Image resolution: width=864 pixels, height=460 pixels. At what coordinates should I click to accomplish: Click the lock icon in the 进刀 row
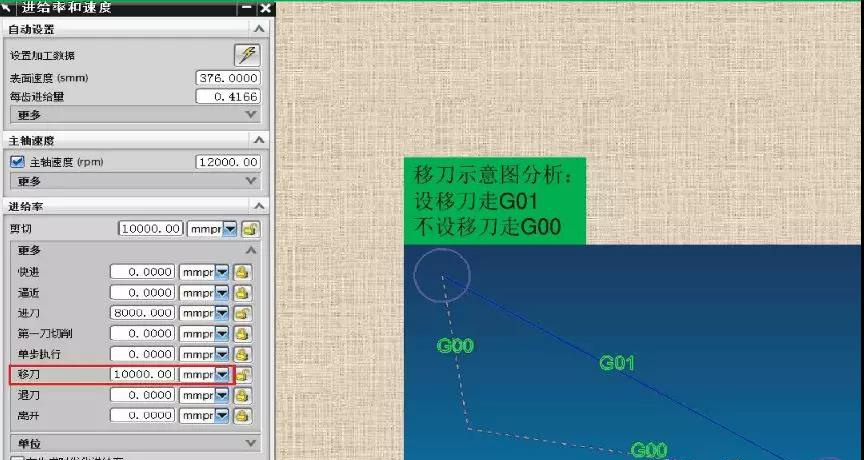[241, 313]
